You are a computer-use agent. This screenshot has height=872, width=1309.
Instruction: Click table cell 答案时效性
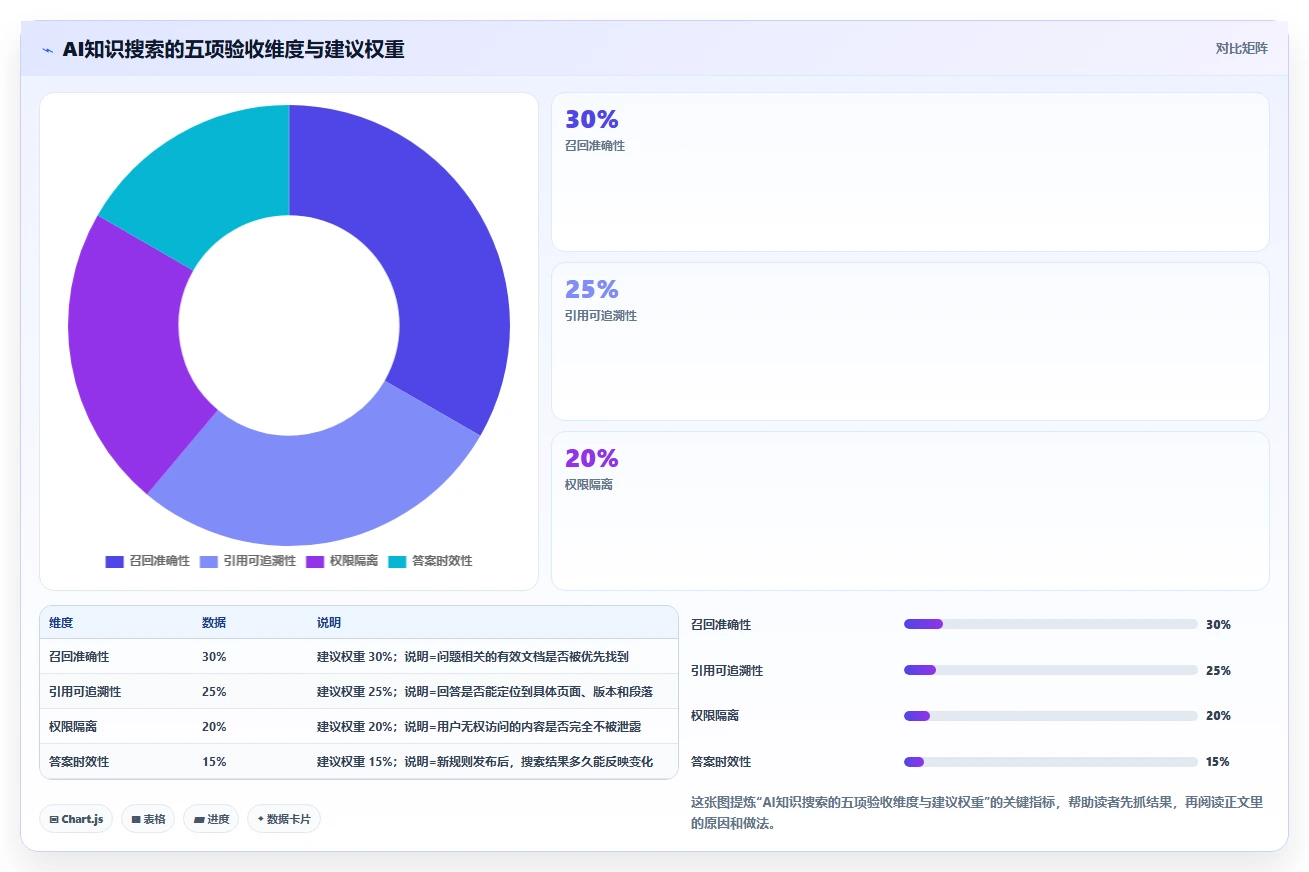[x=79, y=761]
